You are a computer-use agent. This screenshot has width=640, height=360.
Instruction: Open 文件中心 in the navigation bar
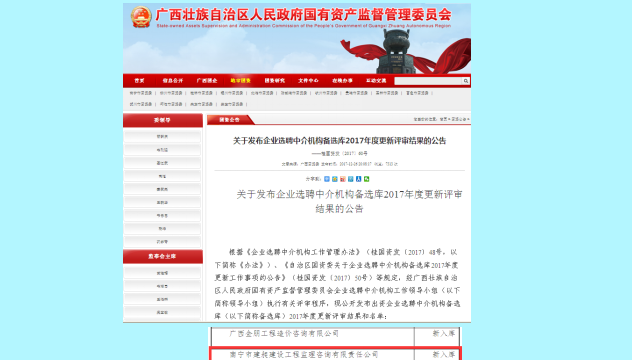click(x=308, y=81)
